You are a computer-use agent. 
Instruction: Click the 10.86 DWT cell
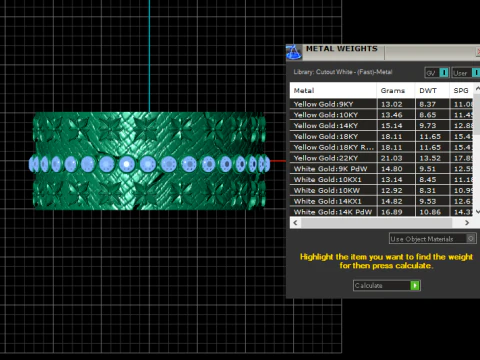(x=432, y=212)
